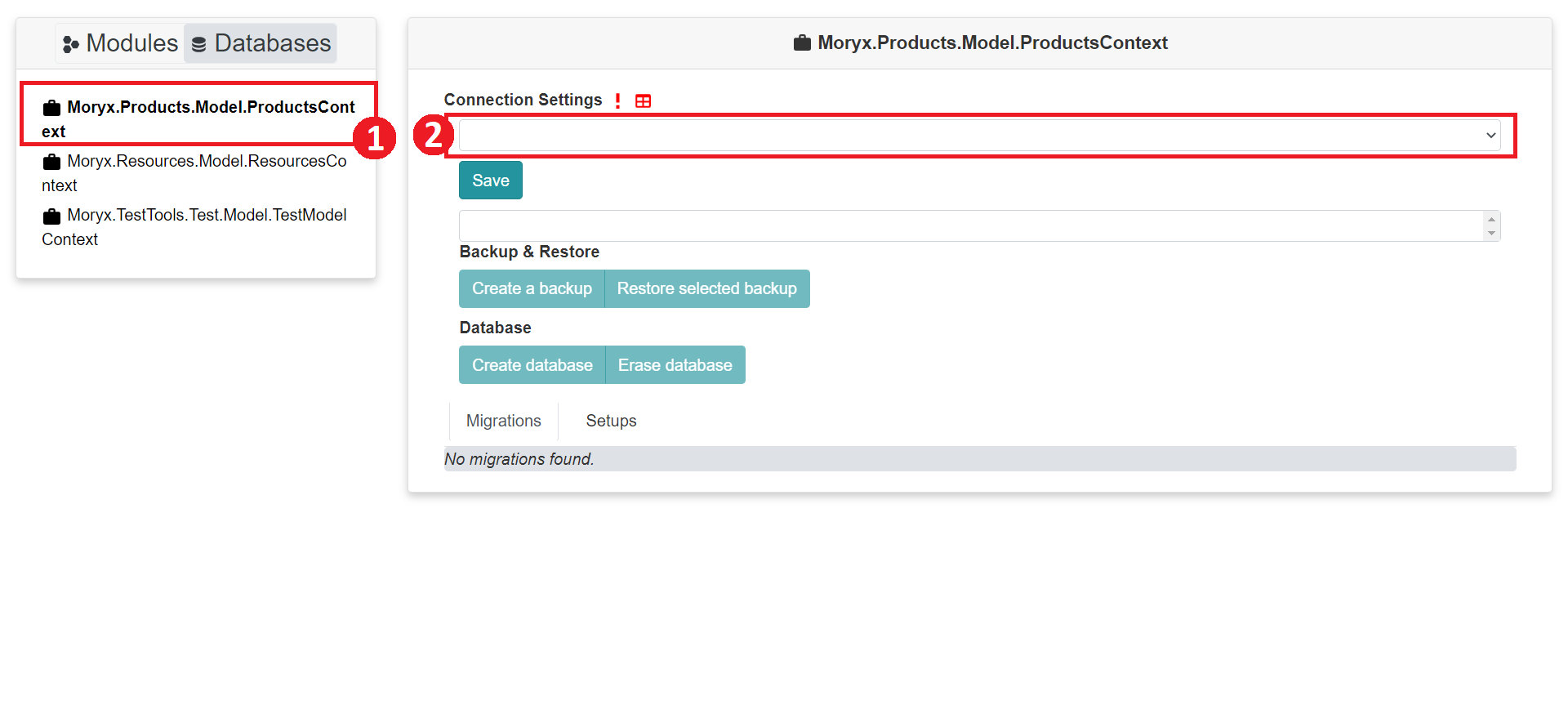Click the Moryx.Products.Model.ProductsContext header title
The width and height of the screenshot is (1568, 705).
(x=992, y=42)
